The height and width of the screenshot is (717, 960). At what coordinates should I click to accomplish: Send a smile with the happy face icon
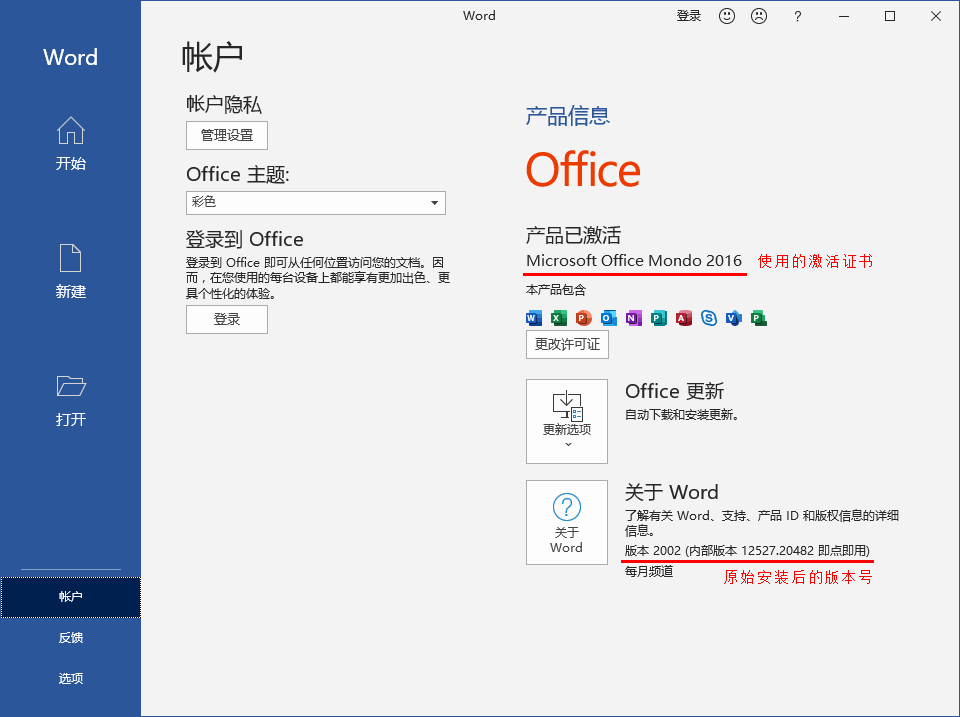click(727, 16)
